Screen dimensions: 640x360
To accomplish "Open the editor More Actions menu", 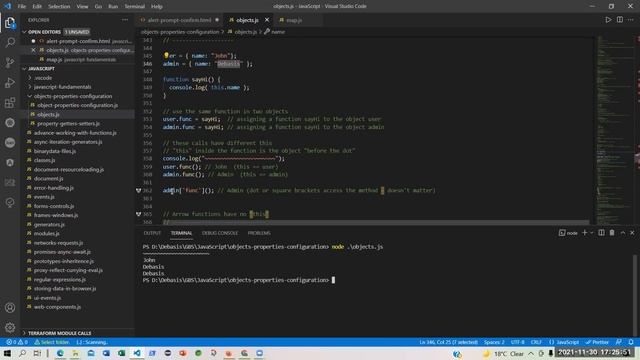I will click(631, 20).
